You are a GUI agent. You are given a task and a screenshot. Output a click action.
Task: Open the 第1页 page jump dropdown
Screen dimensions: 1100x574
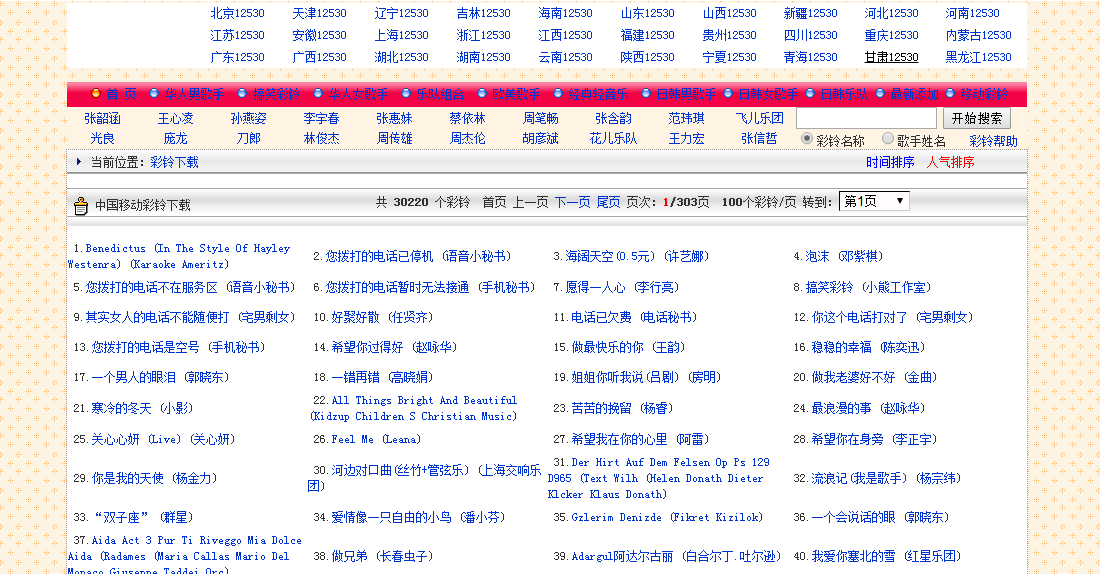873,201
